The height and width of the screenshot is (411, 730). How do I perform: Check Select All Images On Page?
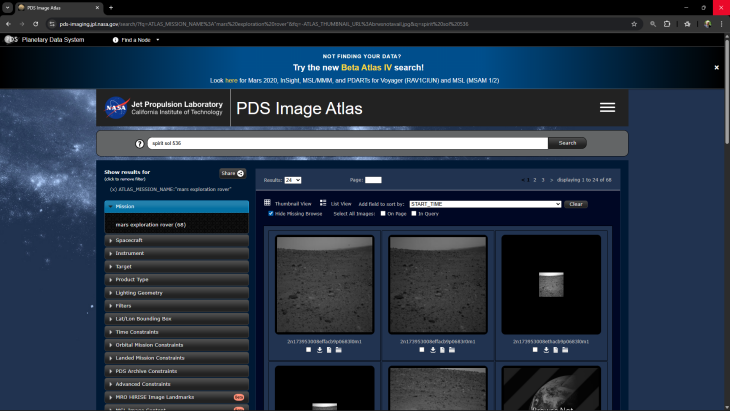click(383, 214)
